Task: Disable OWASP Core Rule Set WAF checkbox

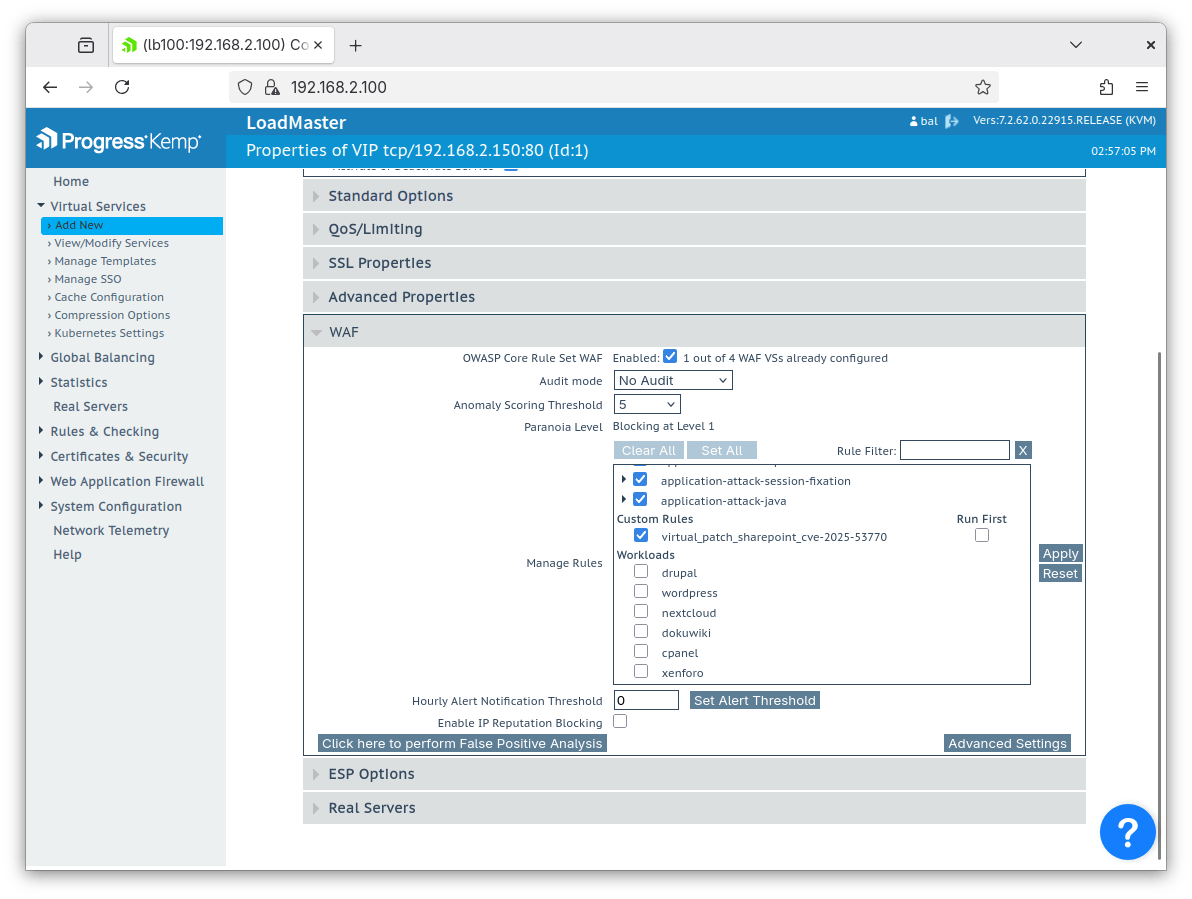Action: click(x=670, y=356)
